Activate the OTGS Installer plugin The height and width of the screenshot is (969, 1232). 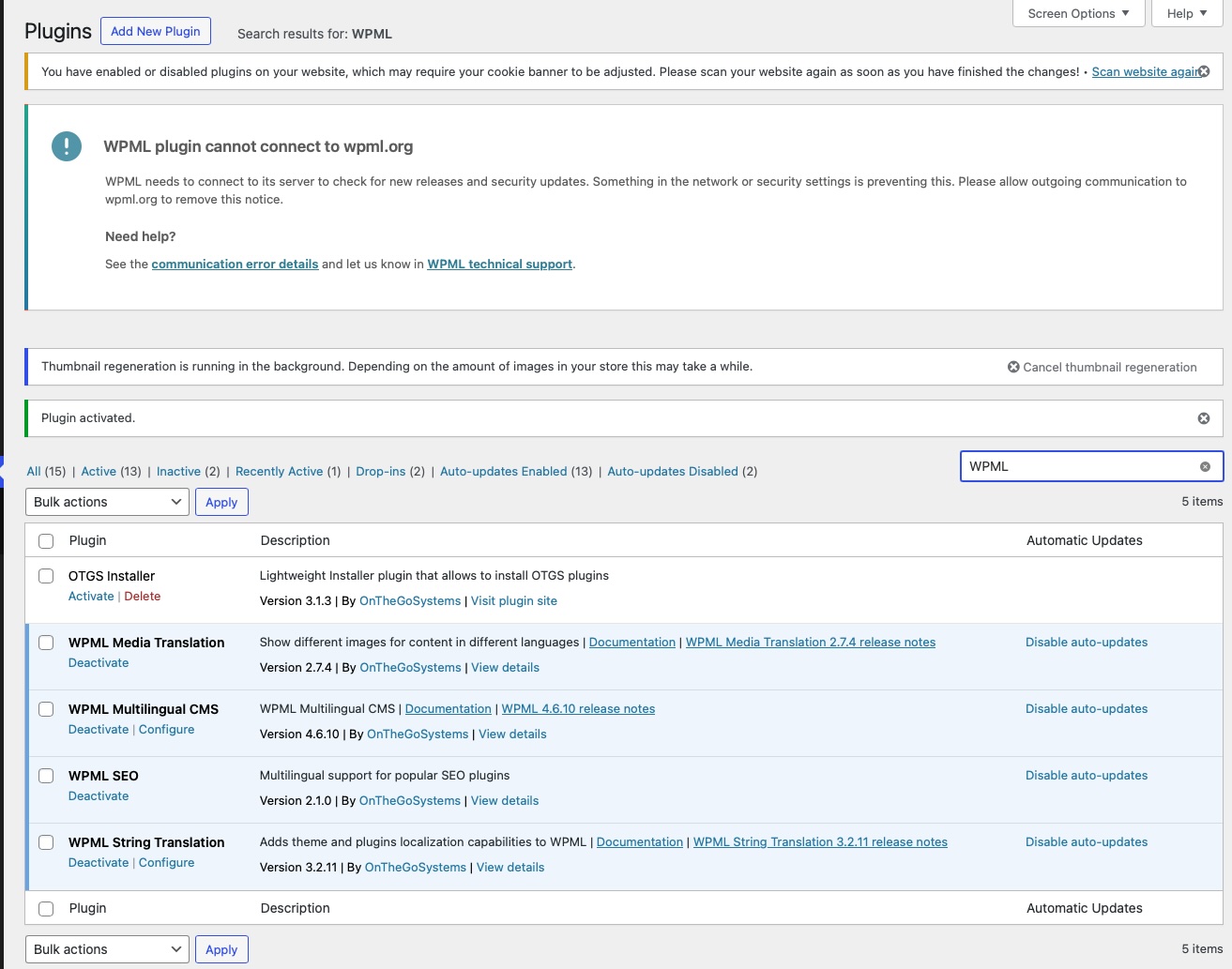click(91, 597)
